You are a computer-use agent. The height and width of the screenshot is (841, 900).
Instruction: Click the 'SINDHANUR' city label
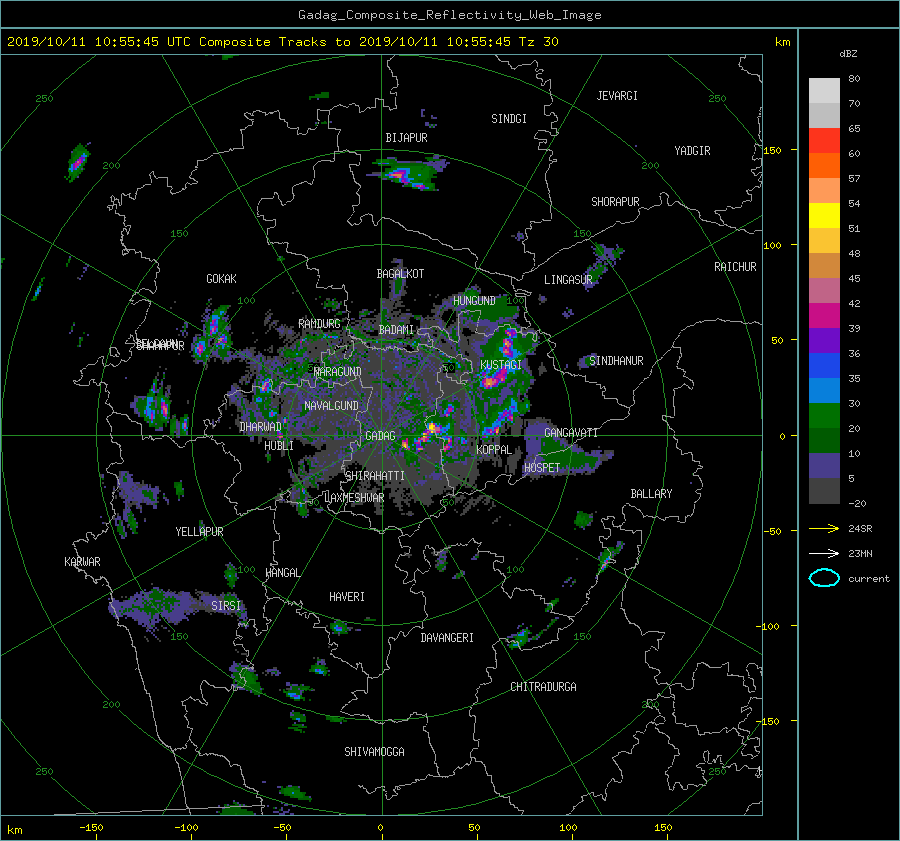616,361
